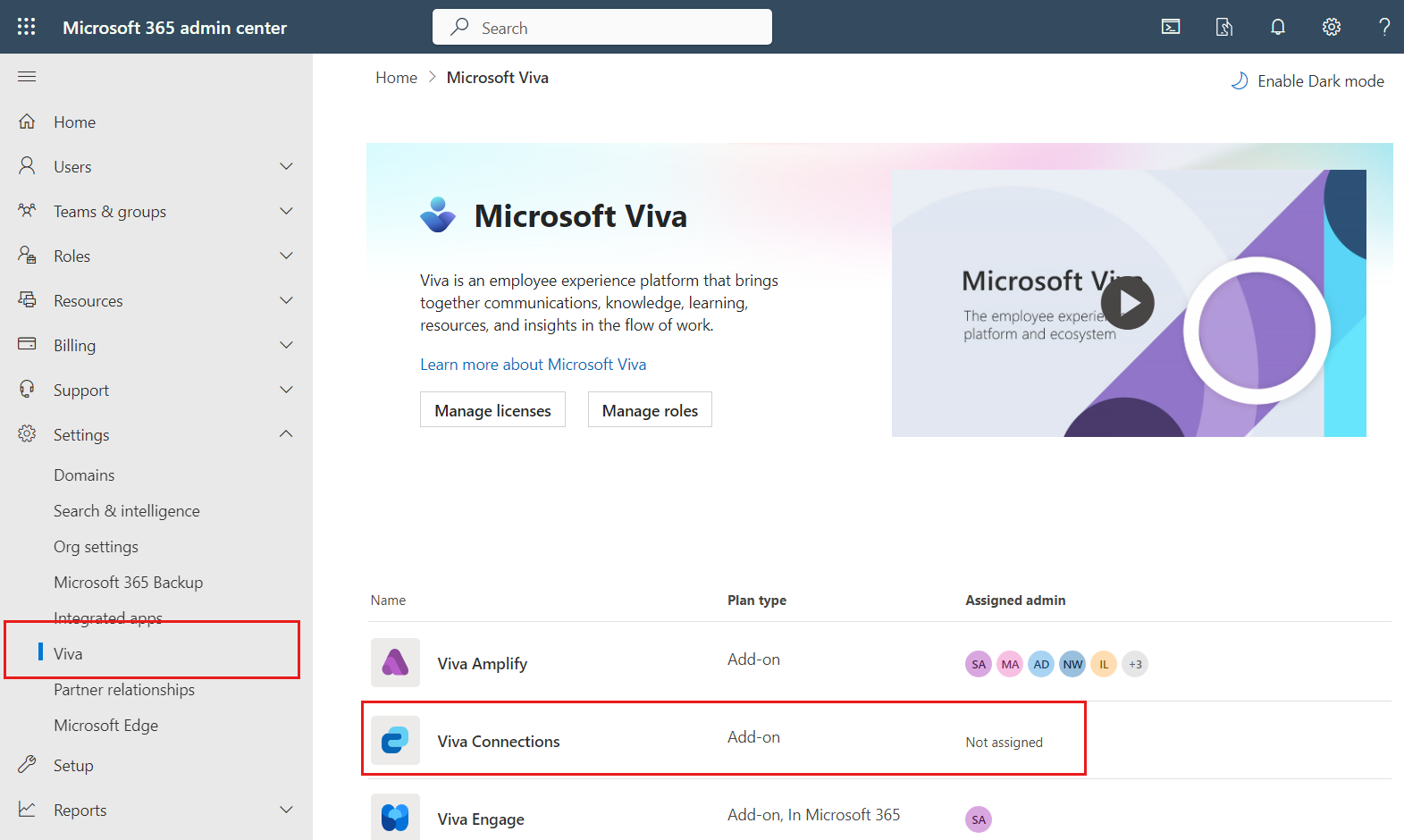Open the help question mark
The image size is (1404, 840).
tap(1384, 27)
